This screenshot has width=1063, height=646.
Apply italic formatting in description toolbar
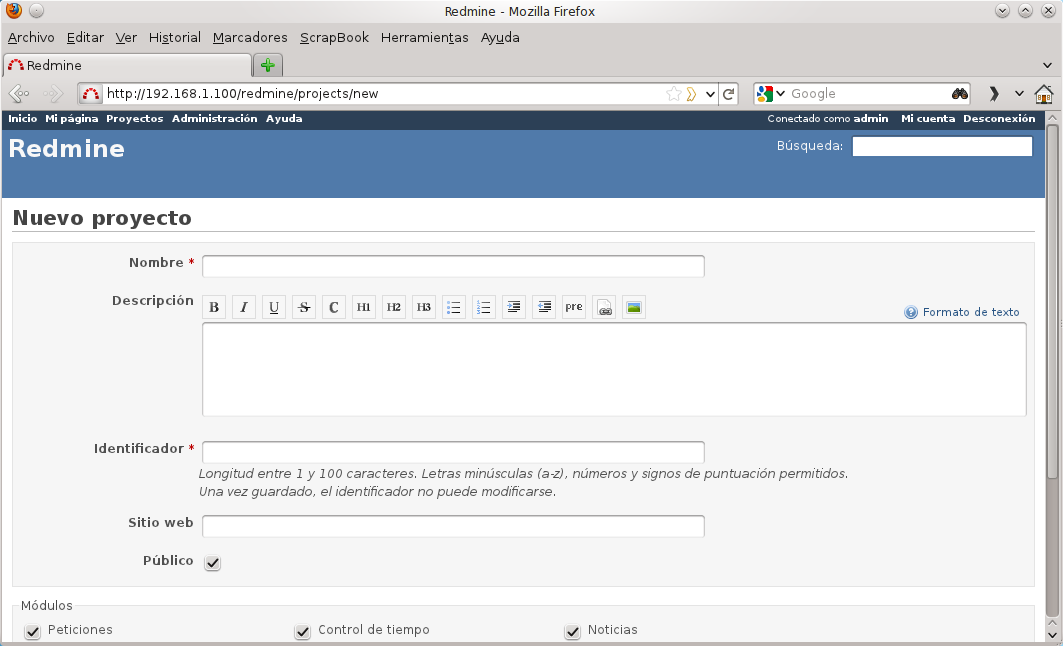point(243,307)
